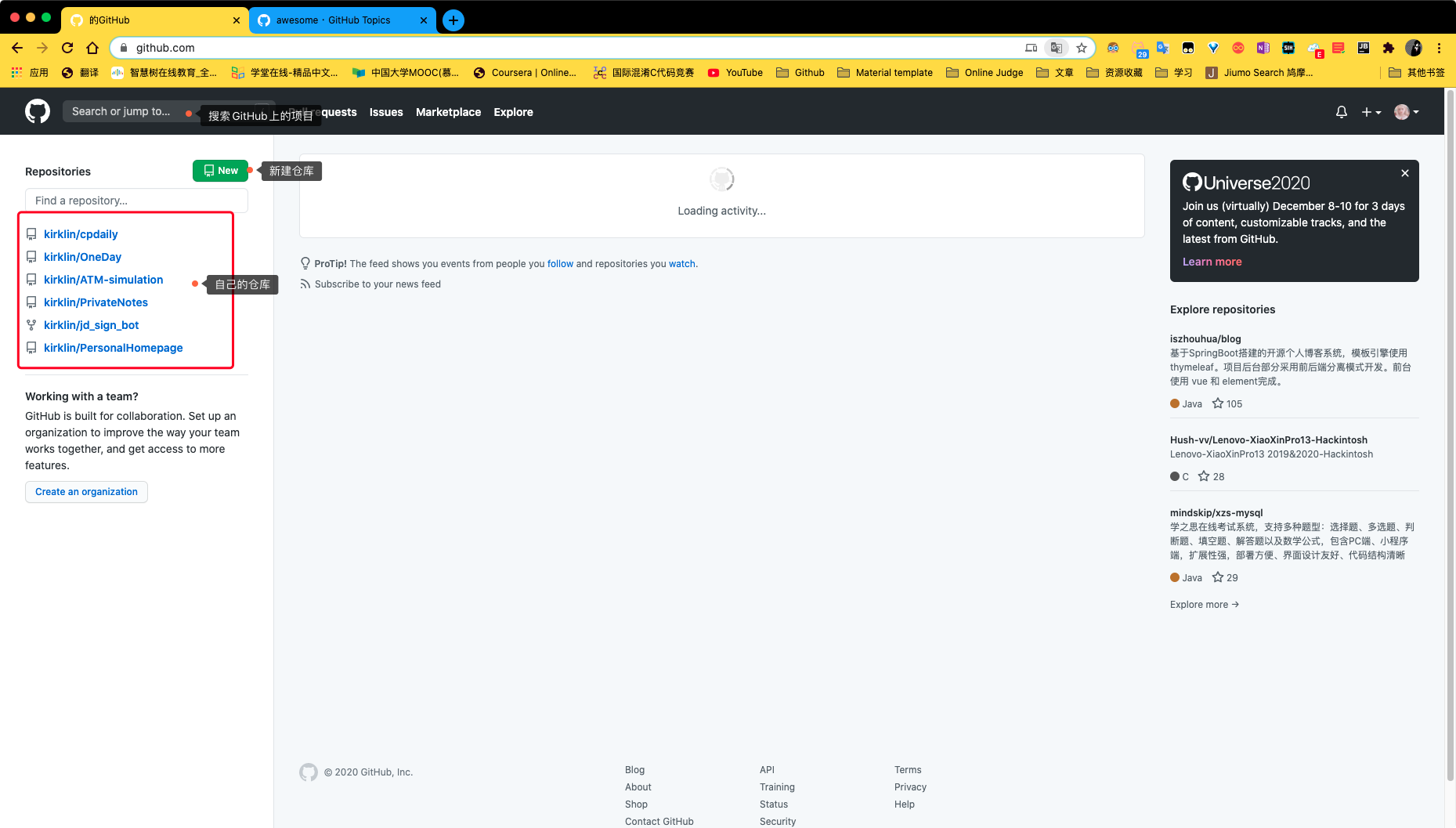Screen dimensions: 1456x828
Task: Open 其他书签 bookmarks folder
Action: [1417, 73]
